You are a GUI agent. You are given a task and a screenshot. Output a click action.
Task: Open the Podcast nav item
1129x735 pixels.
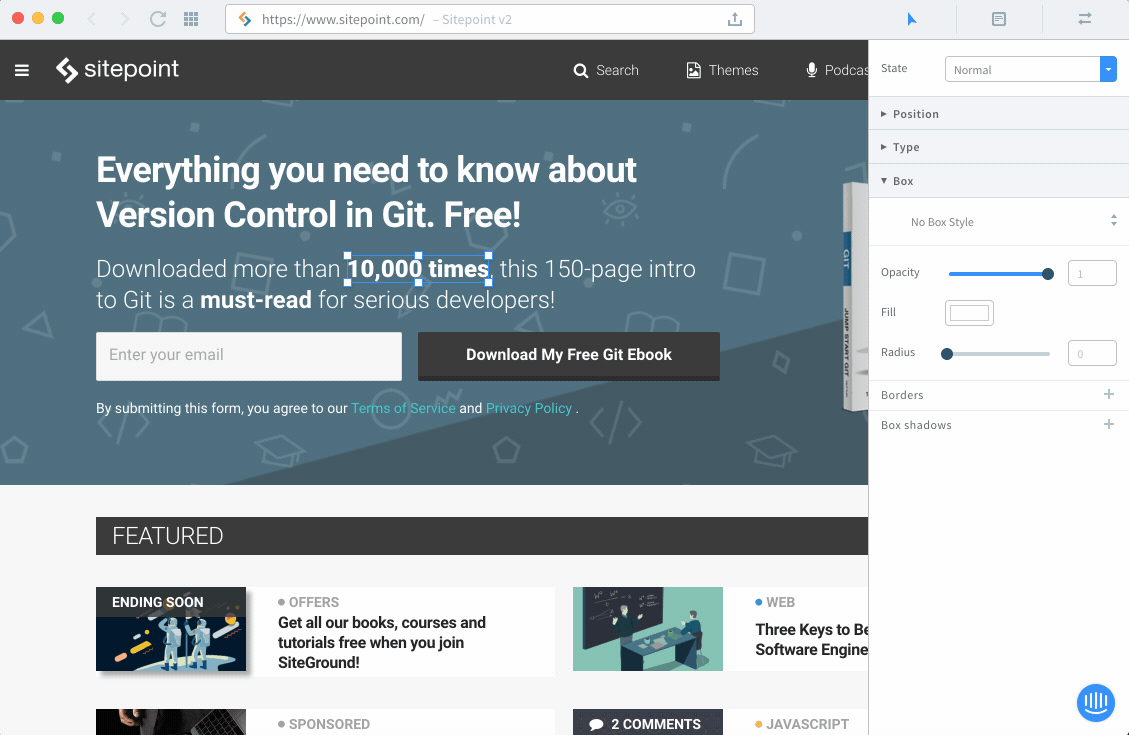pyautogui.click(x=837, y=70)
